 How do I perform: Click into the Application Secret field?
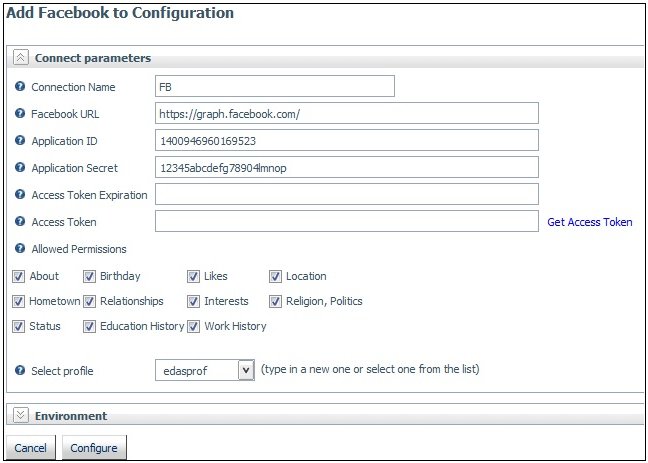tap(347, 167)
